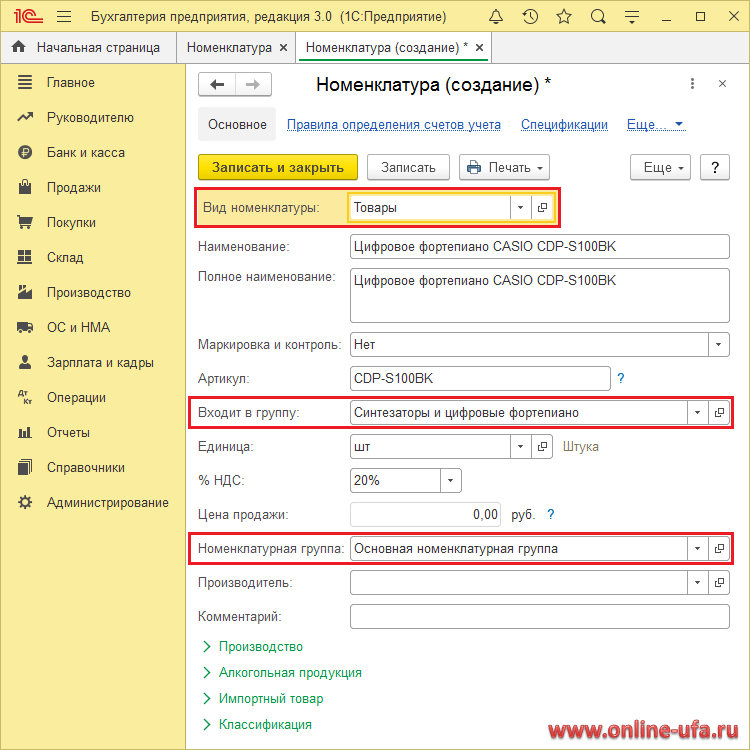Open the Продажи section in sidebar

point(73,188)
